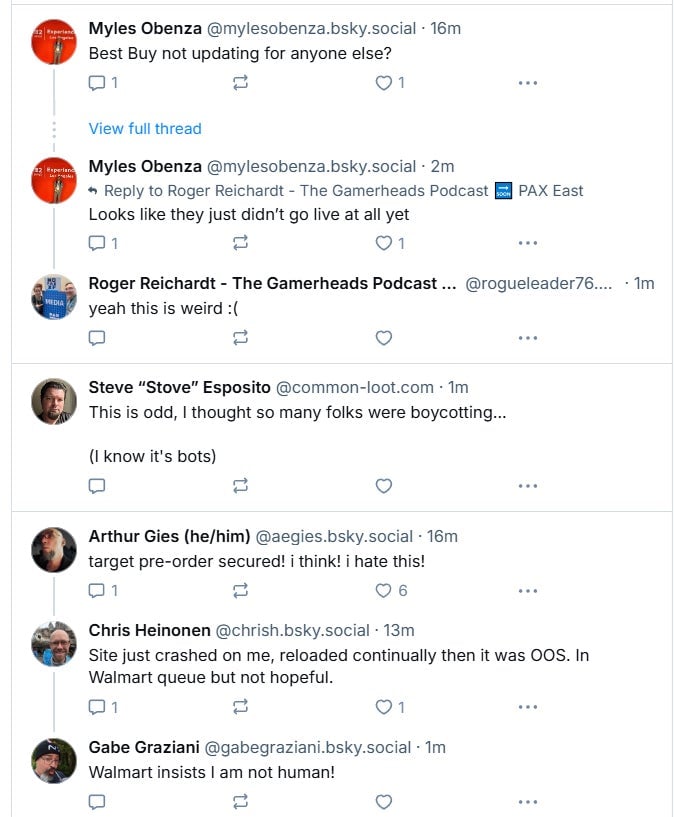Repost Steve Esposito's post
Viewport: 674px width, 817px height.
tap(240, 486)
